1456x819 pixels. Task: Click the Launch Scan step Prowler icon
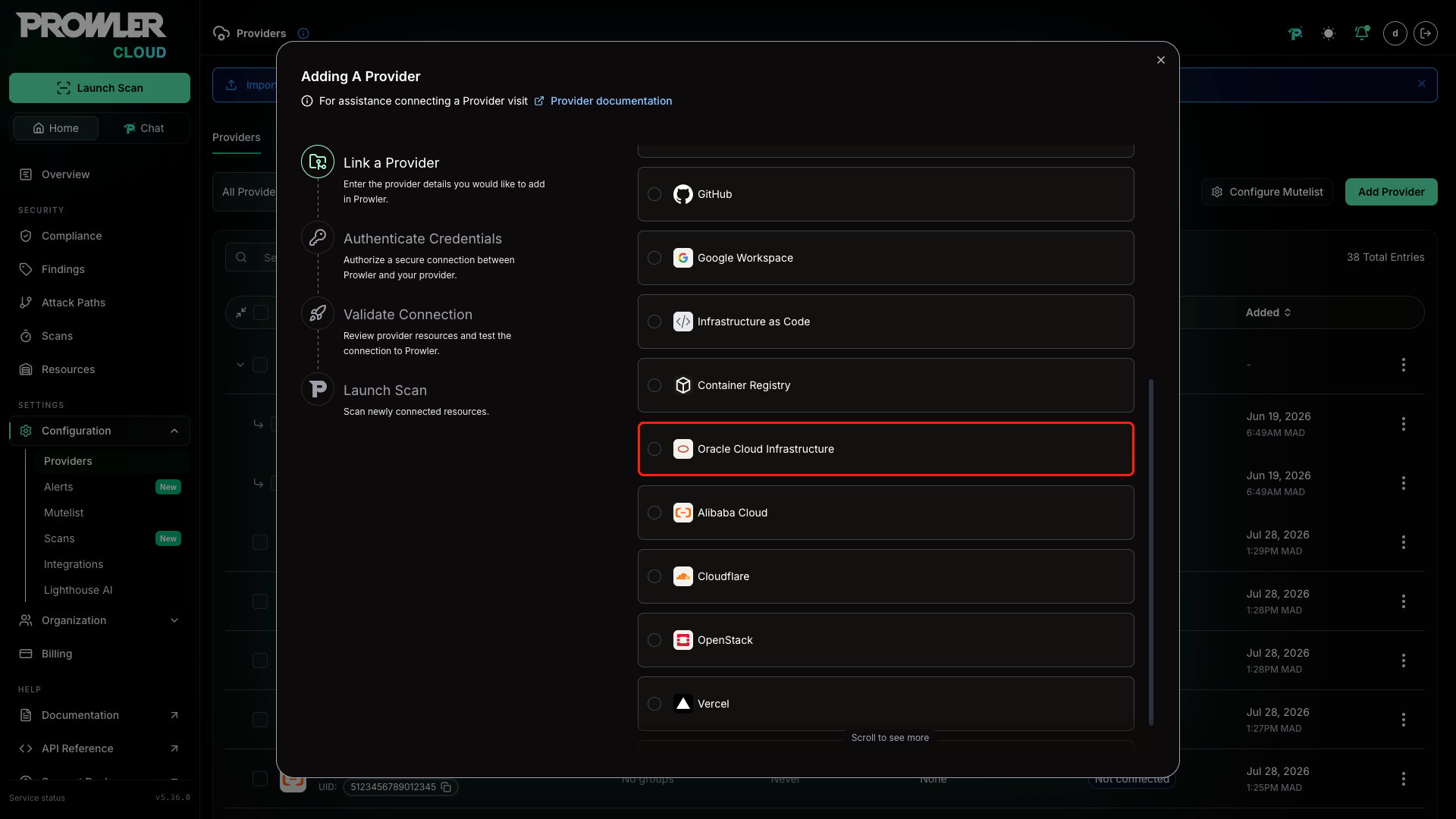tap(318, 389)
